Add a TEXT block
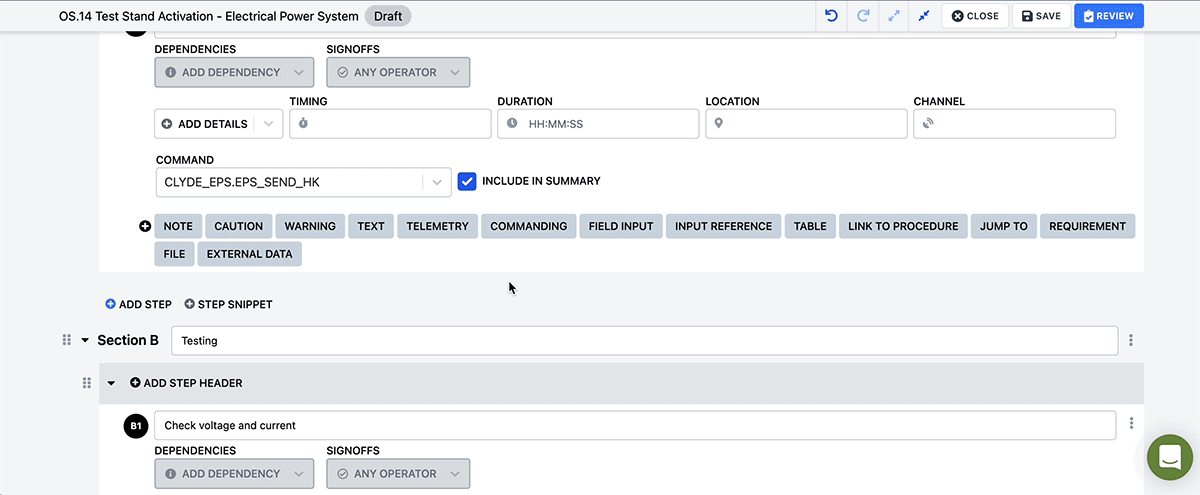The image size is (1200, 495). pyautogui.click(x=371, y=226)
